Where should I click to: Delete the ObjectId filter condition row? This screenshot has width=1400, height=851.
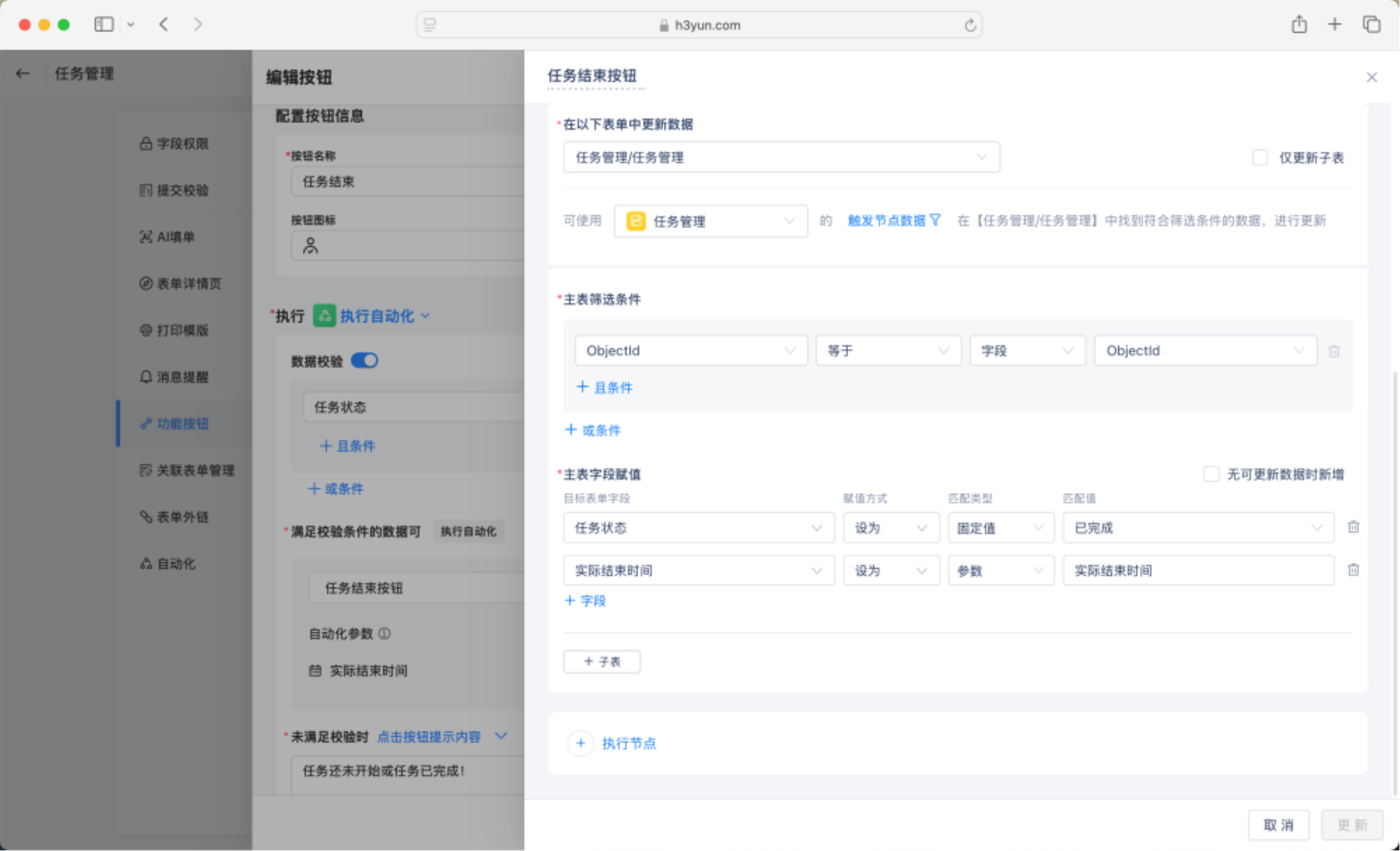click(1334, 351)
